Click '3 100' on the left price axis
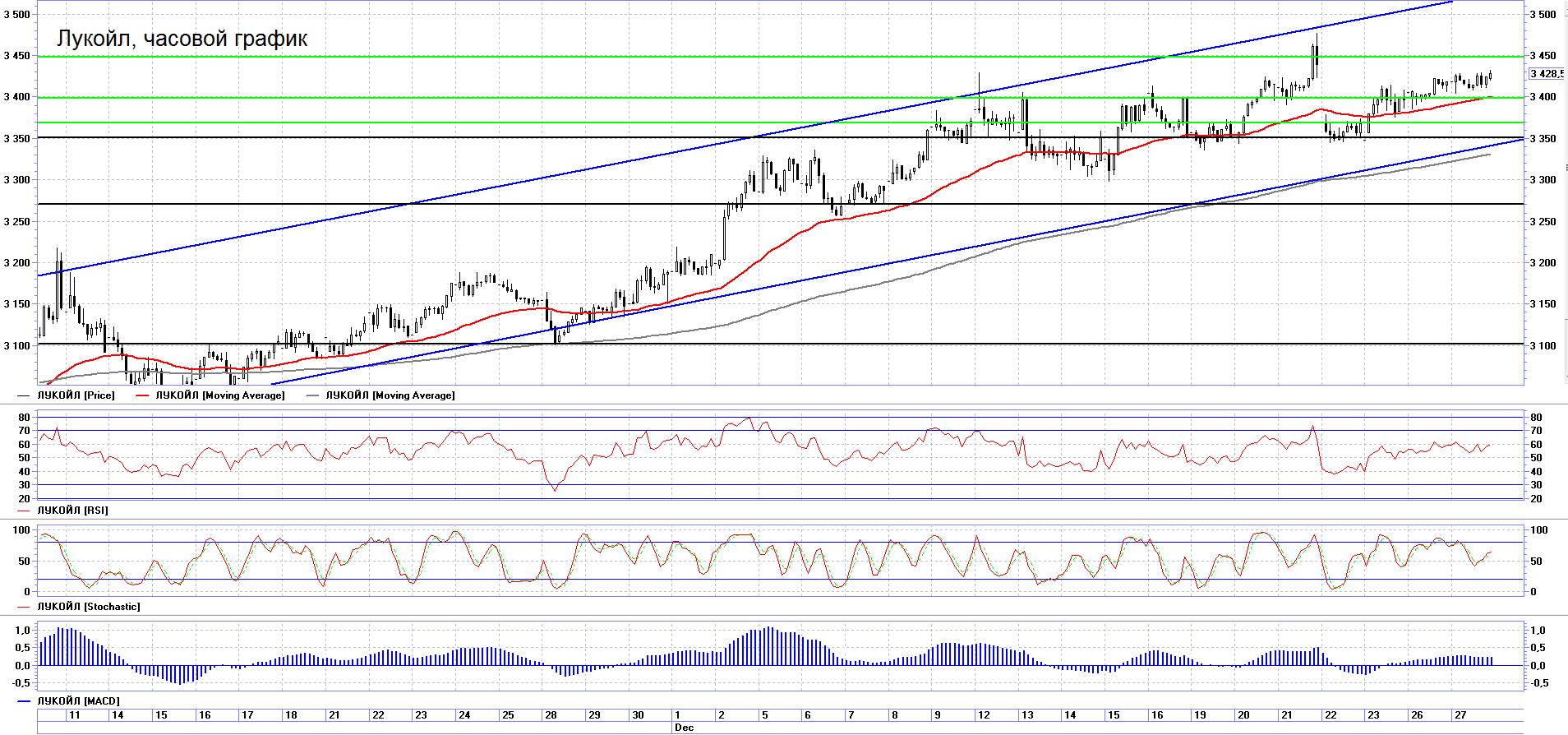The image size is (1568, 735). [17, 346]
